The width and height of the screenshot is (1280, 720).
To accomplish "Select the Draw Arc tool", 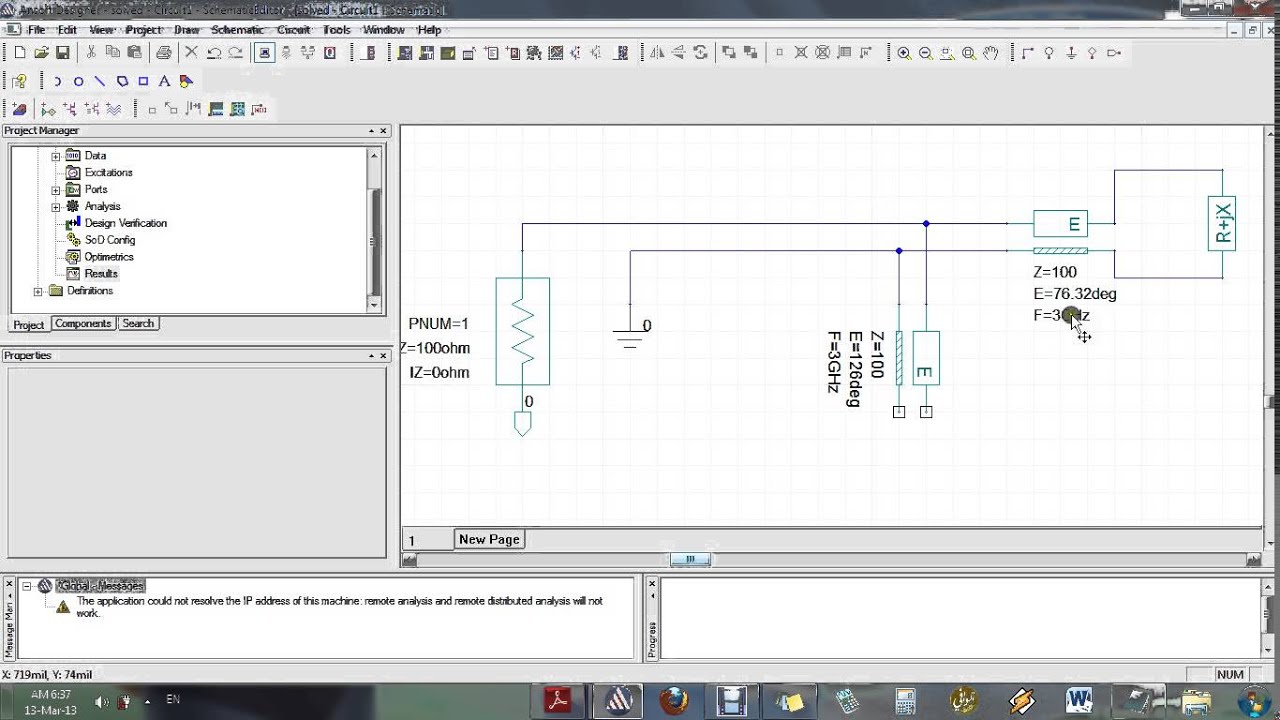I will tap(57, 81).
